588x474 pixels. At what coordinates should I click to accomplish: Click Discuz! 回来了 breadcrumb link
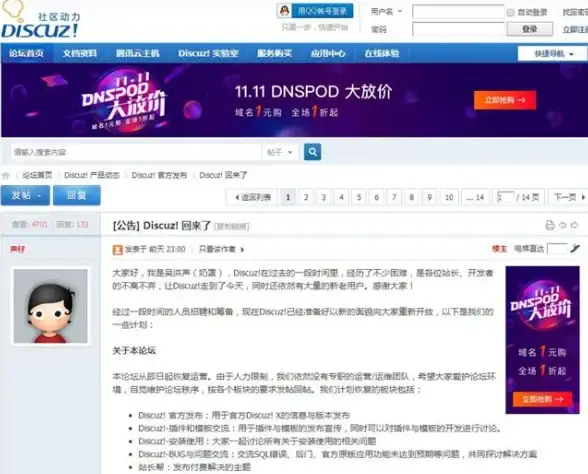pyautogui.click(x=223, y=175)
